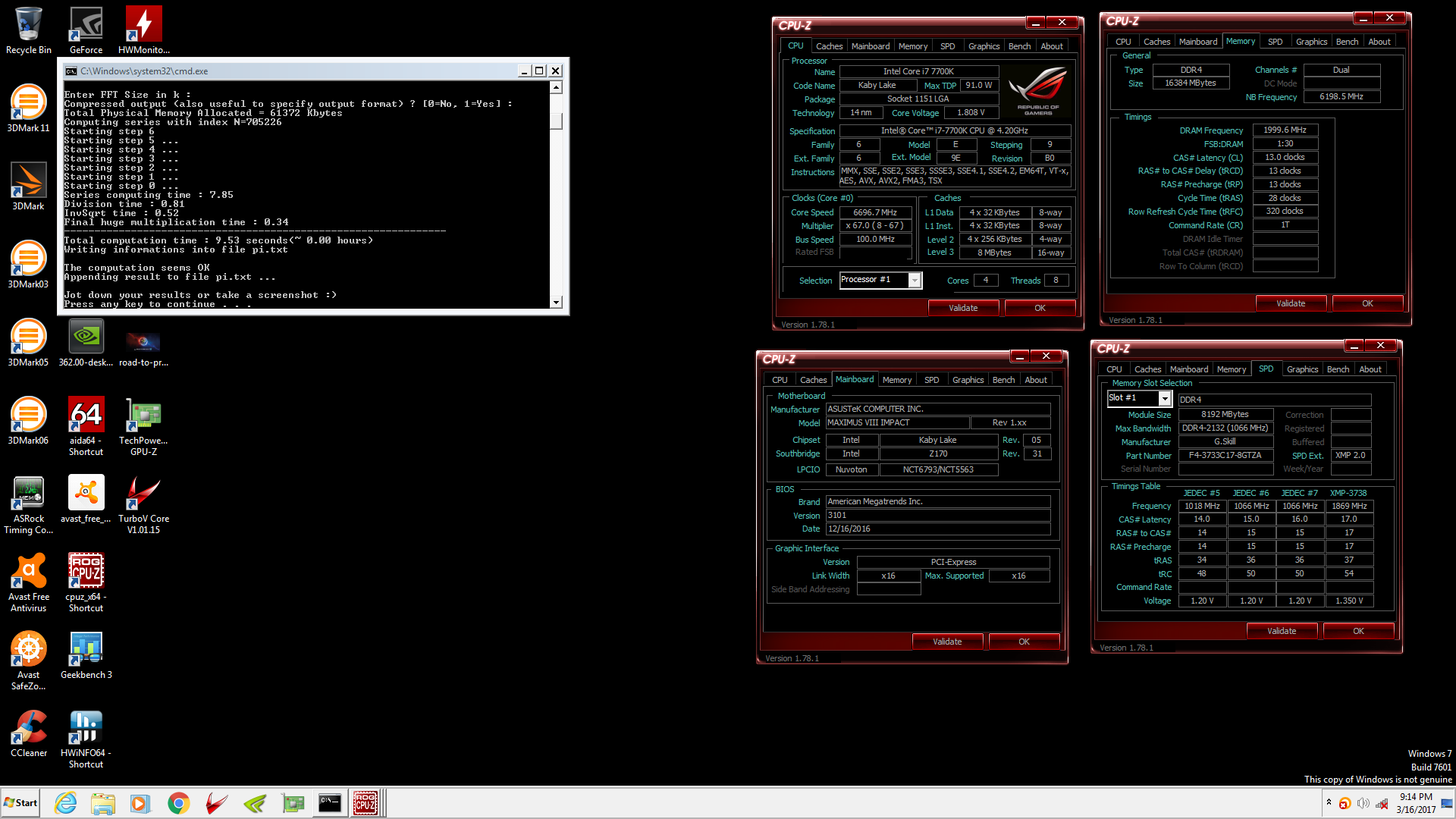This screenshot has width=1456, height=819.
Task: Click OK in Mainboard tab window
Action: click(x=1024, y=642)
